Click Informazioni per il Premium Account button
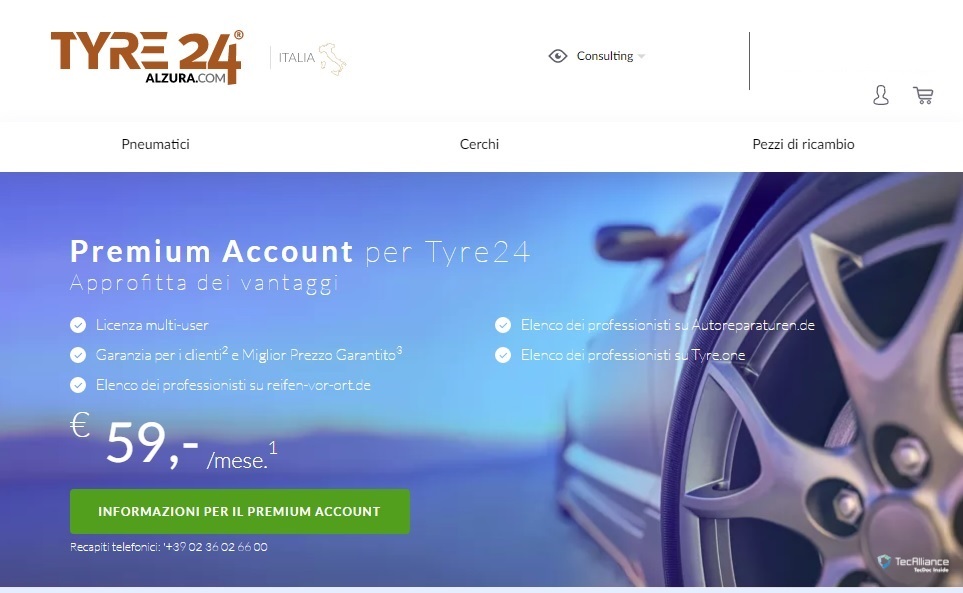963x593 pixels. (240, 511)
